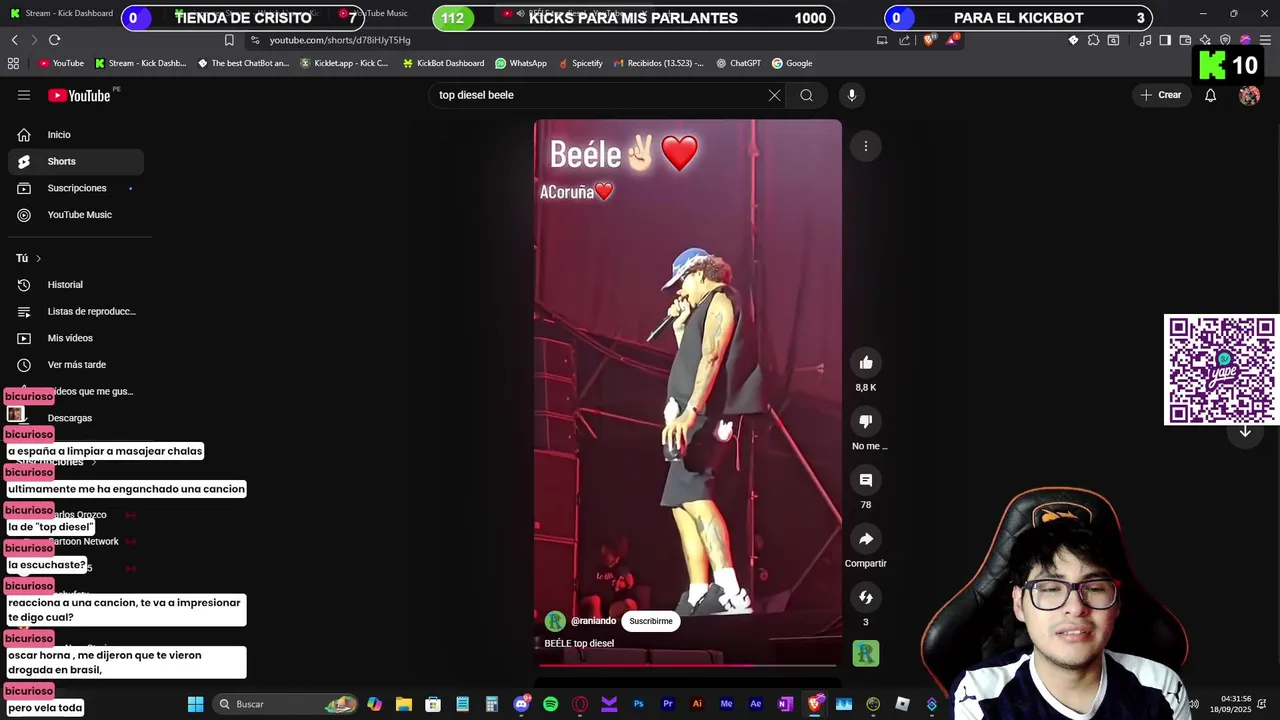Open the Windows Start button
This screenshot has height=720, width=1280.
(x=196, y=704)
